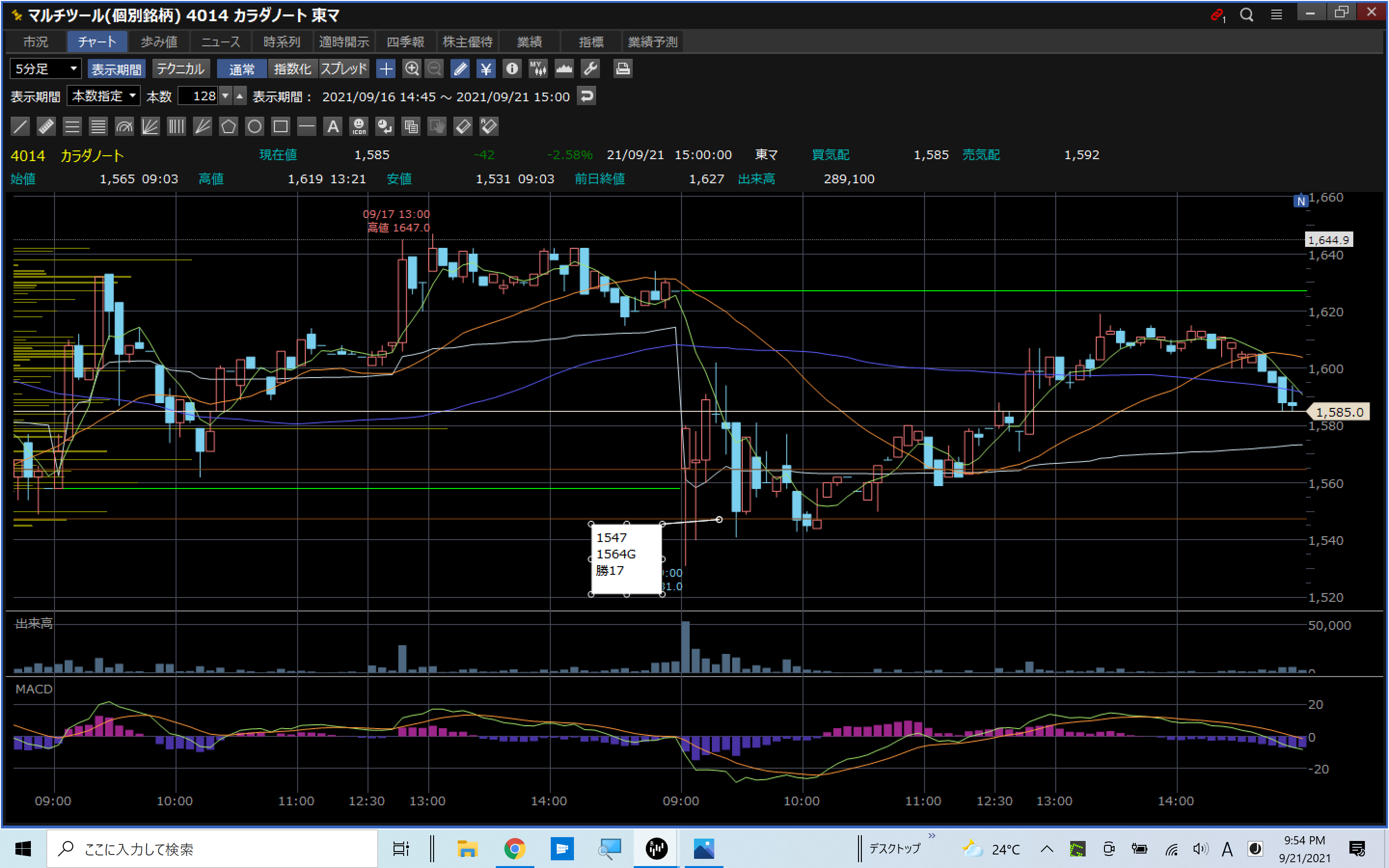Click the eraser tool icon
The width and height of the screenshot is (1389, 868).
463,126
